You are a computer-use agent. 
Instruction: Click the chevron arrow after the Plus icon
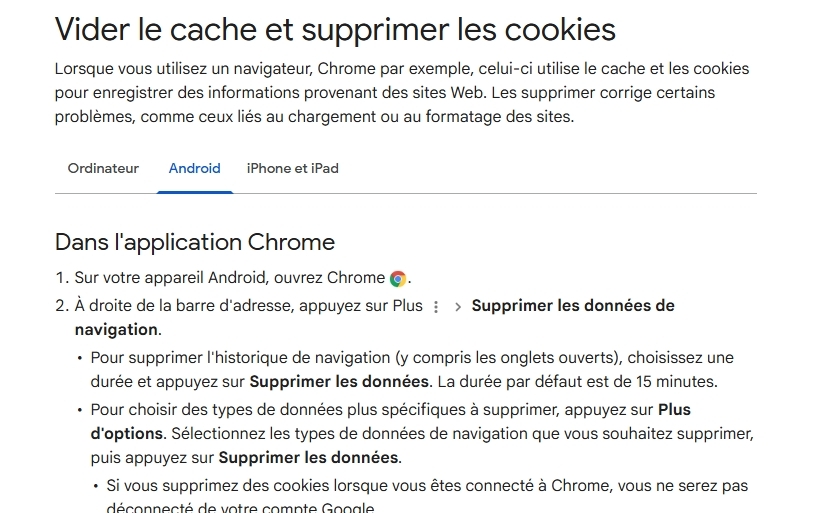tap(458, 307)
